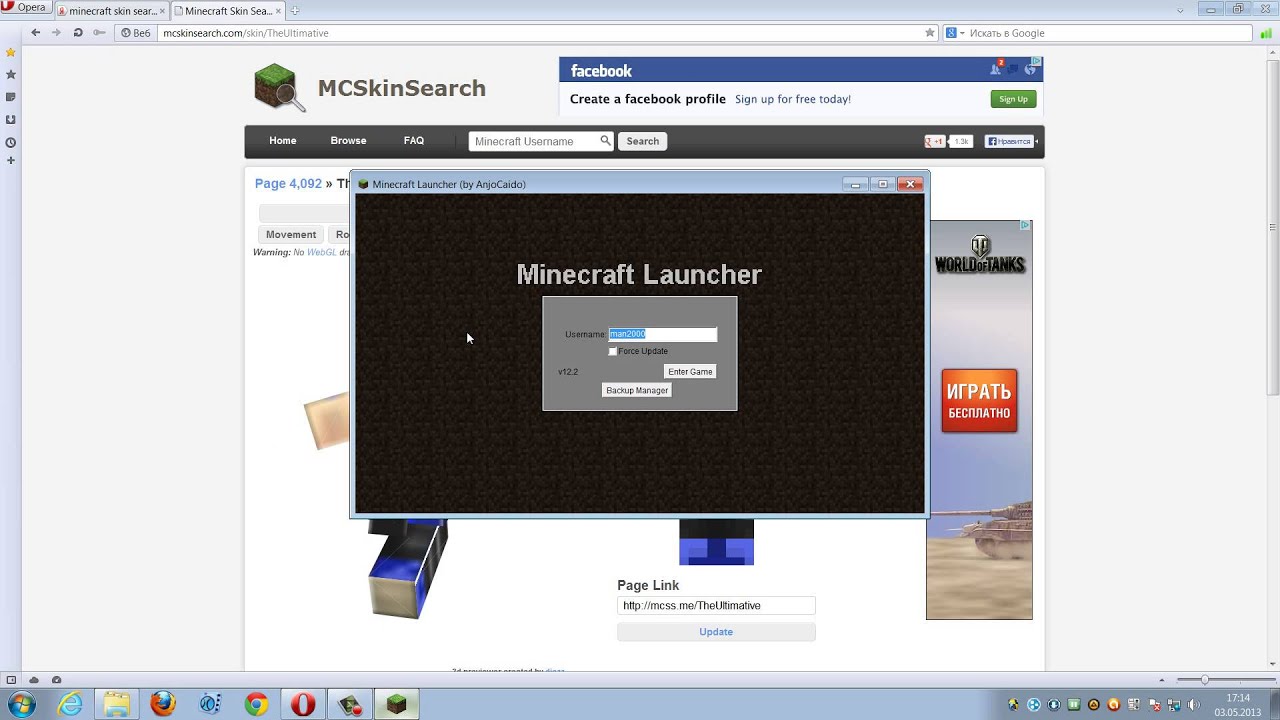Click the username field with man2000

tap(663, 334)
